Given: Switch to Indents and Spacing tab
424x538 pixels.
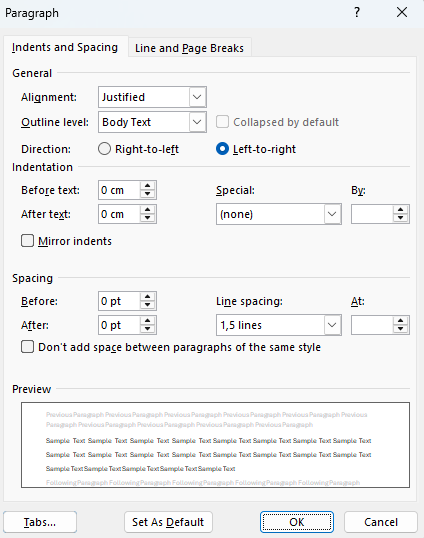Looking at the screenshot, I should tap(65, 47).
